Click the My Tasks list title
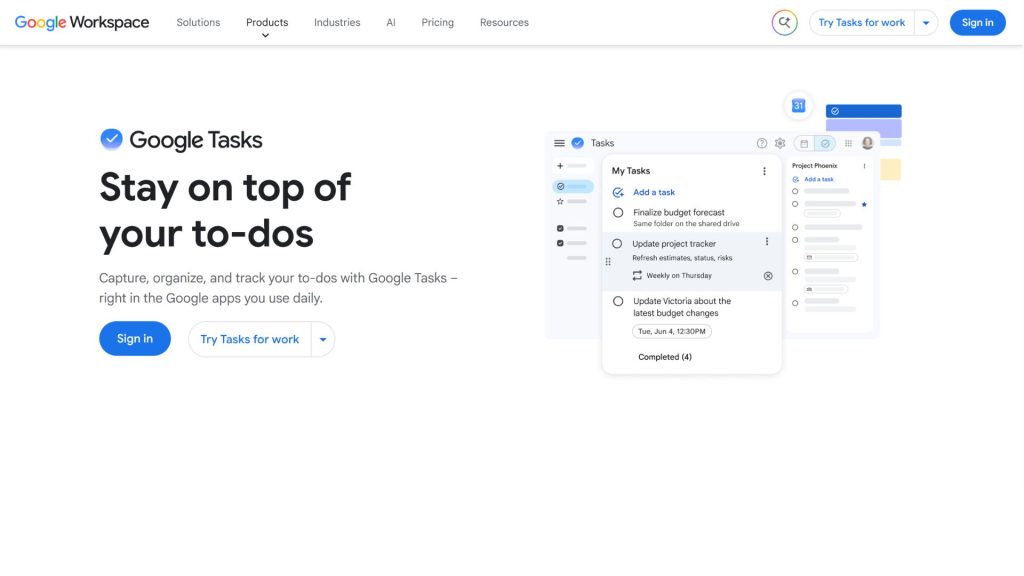1024x576 pixels. pyautogui.click(x=631, y=171)
